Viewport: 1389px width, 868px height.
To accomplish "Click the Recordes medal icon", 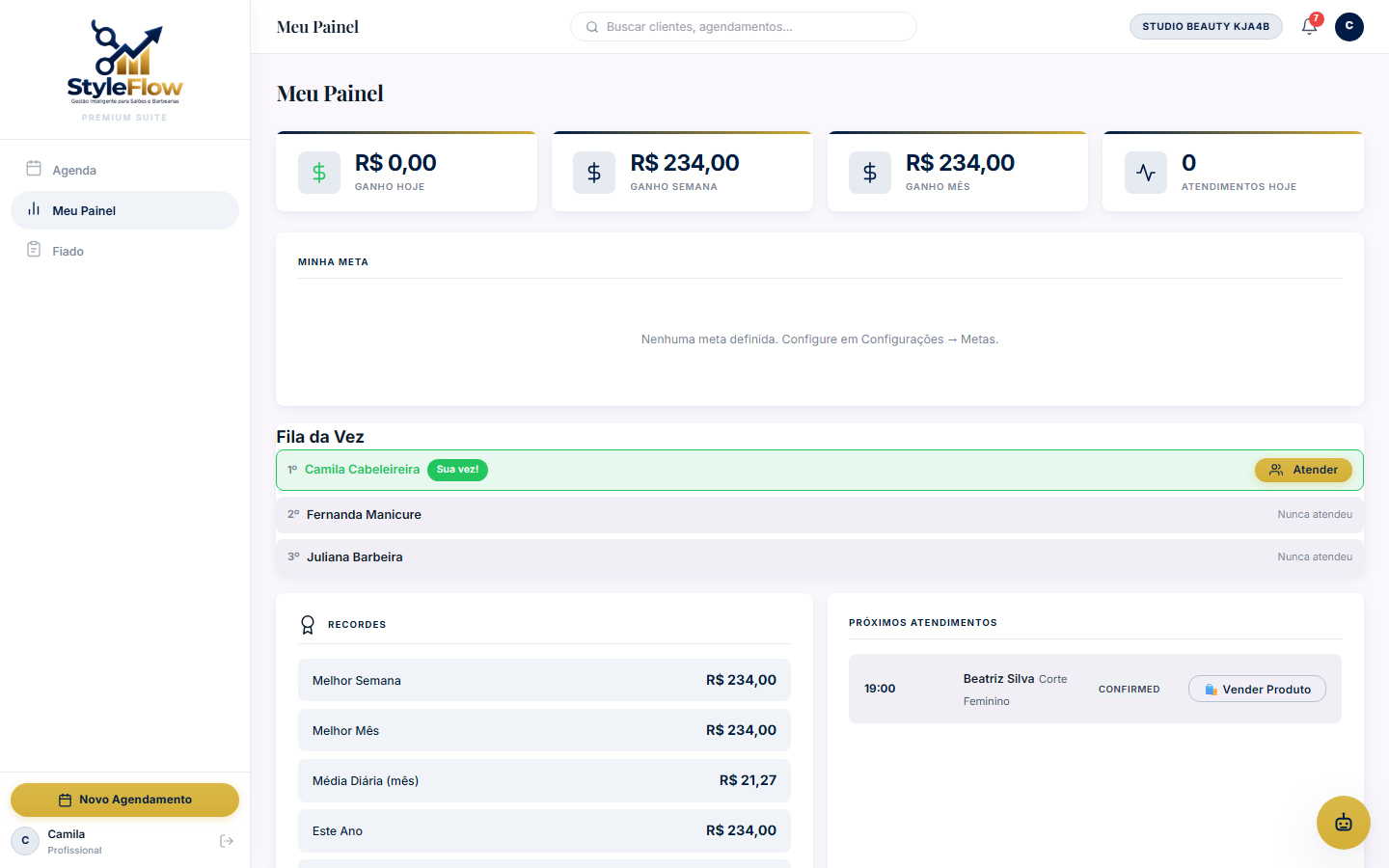I will (x=308, y=625).
